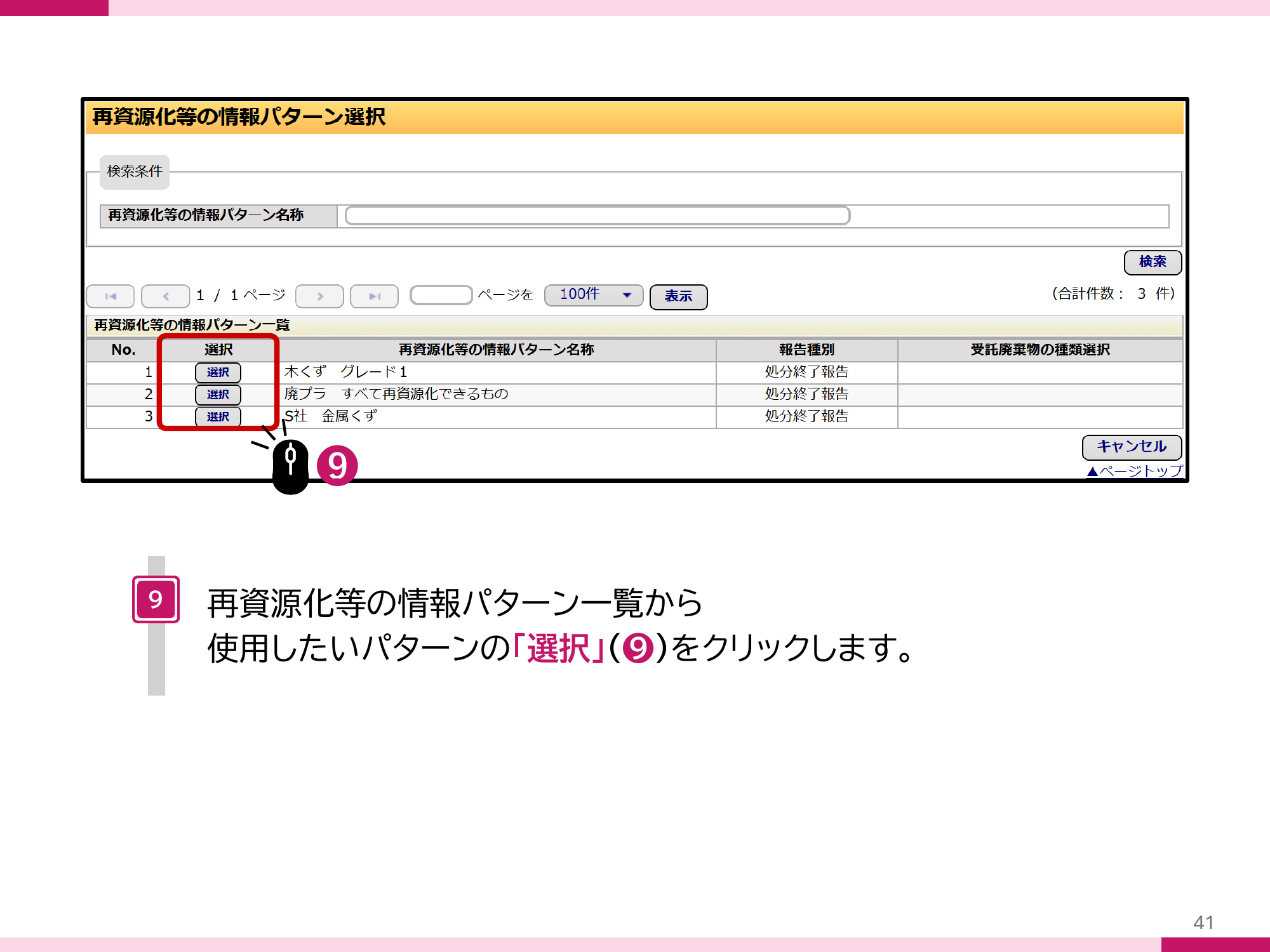
Task: Click the text S社 金属くず
Action: 330,416
